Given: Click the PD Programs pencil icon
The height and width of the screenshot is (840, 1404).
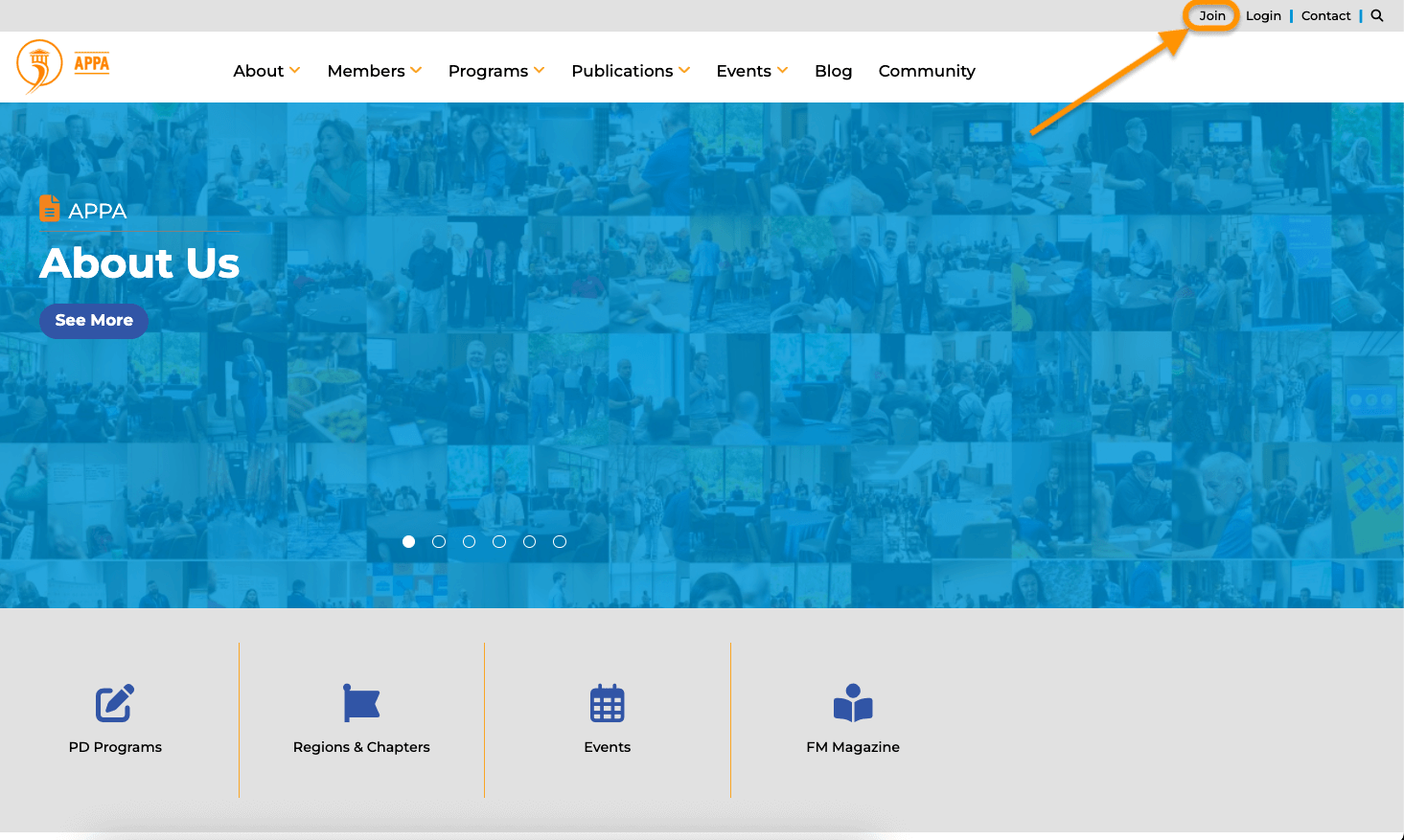Looking at the screenshot, I should click(115, 704).
